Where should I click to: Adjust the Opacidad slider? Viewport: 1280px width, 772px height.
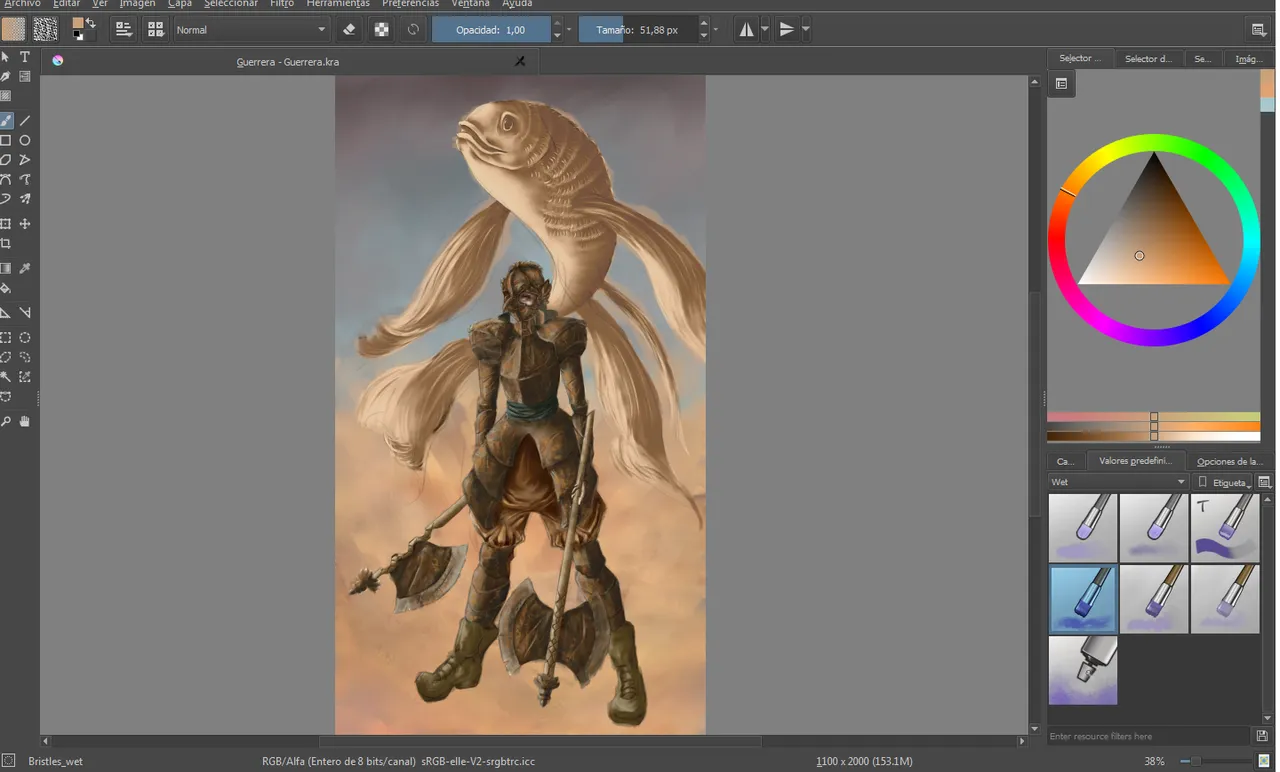coord(491,30)
